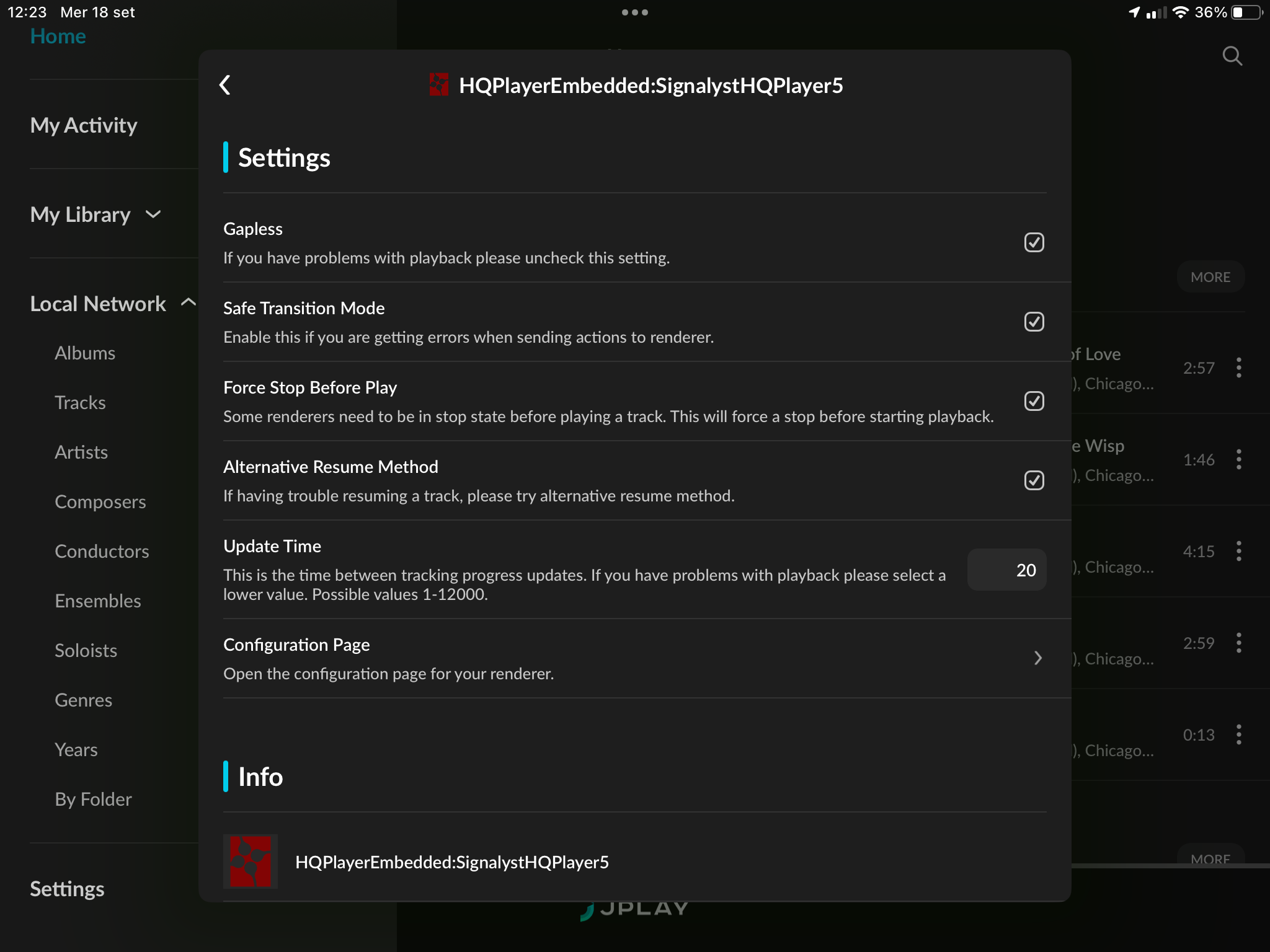1270x952 pixels.
Task: Select Years in the sidebar
Action: [76, 749]
